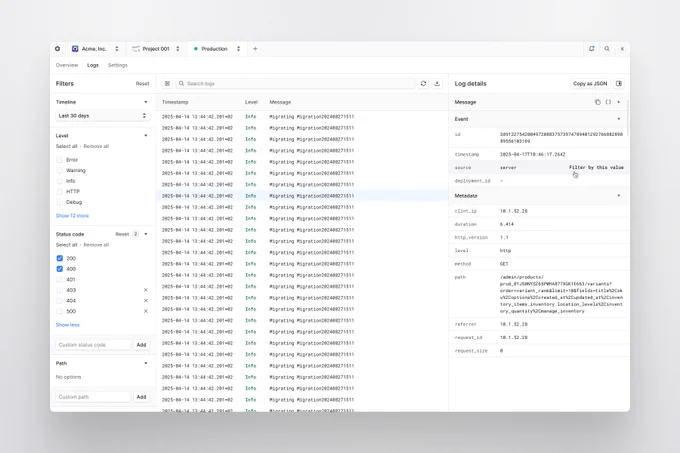This screenshot has height=453, width=680.
Task: Enable the Info level checkbox
Action: tap(60, 181)
